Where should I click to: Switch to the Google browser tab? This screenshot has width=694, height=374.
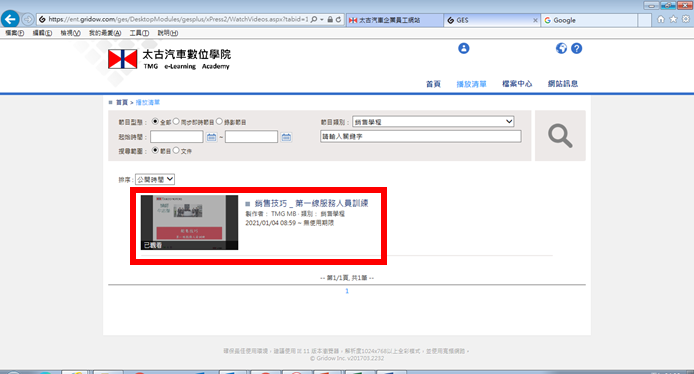(x=589, y=20)
